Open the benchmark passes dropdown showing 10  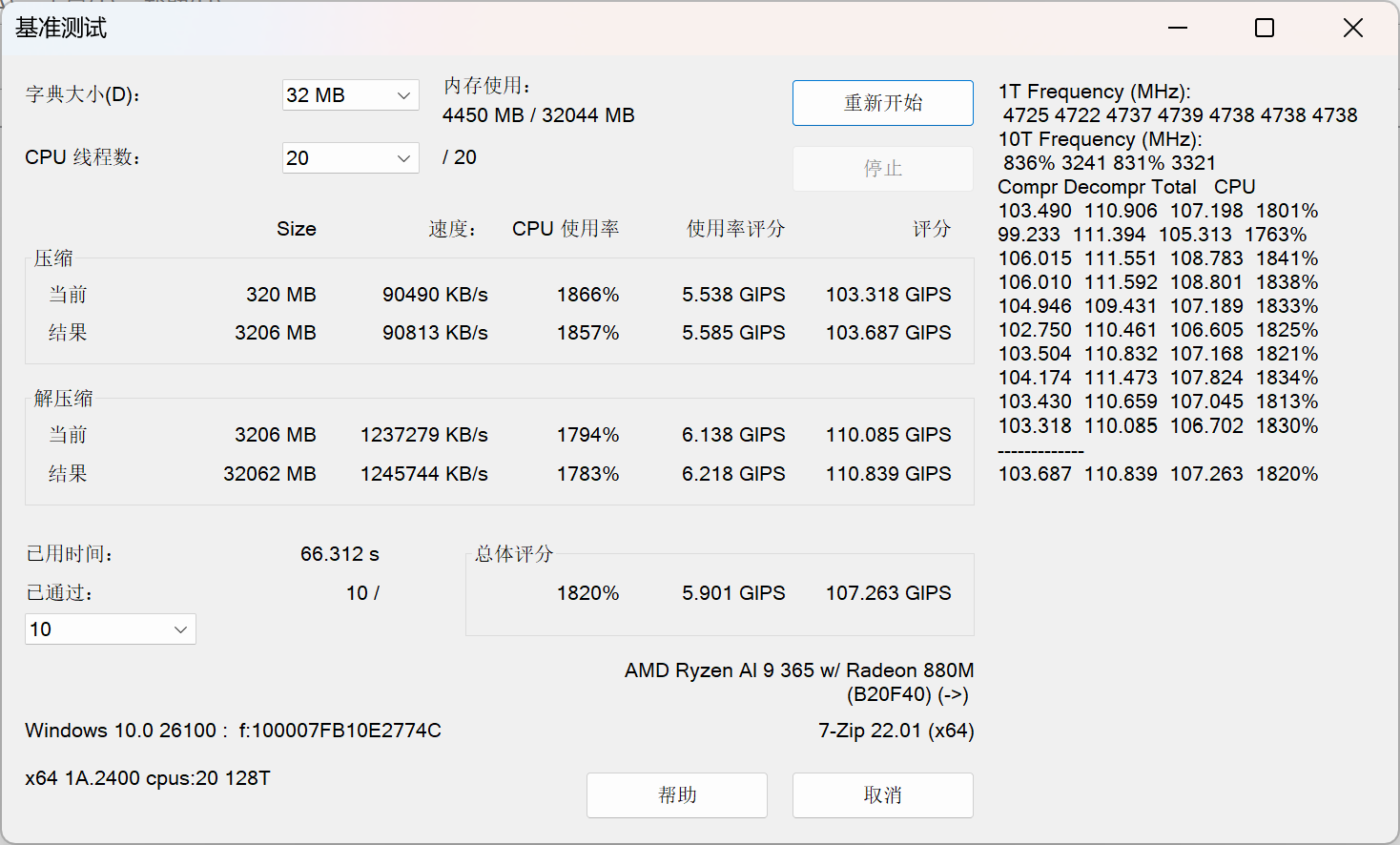point(110,629)
